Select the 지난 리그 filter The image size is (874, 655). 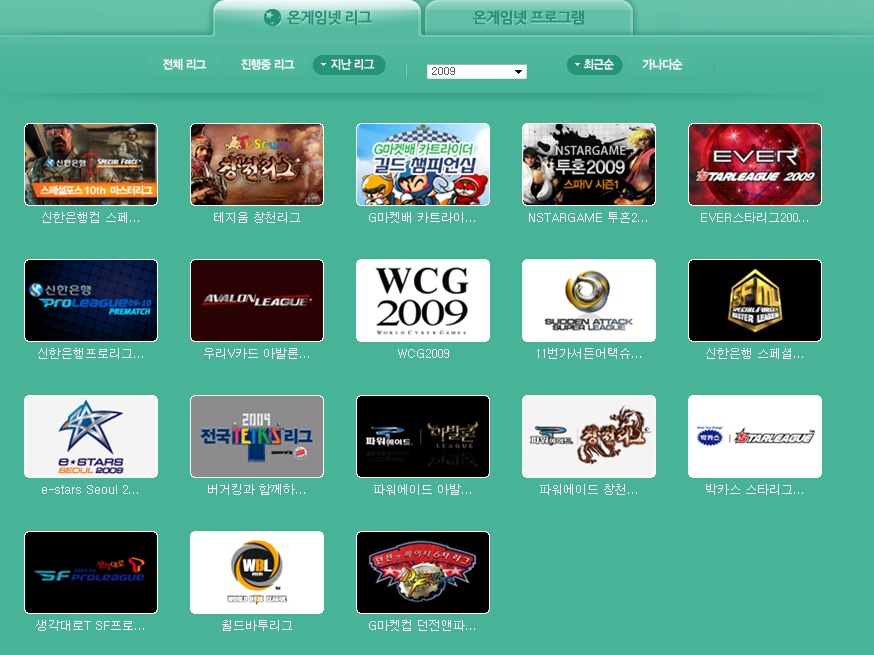[x=349, y=65]
